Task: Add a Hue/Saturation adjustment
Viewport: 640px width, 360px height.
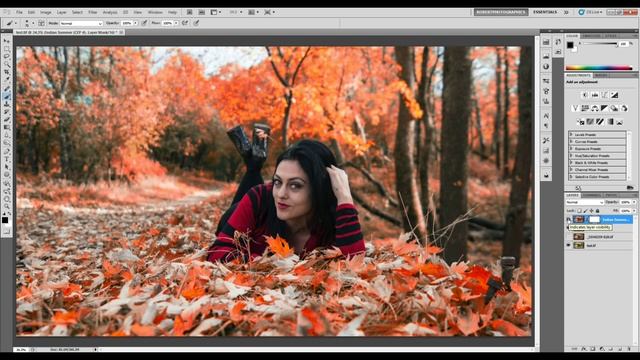Action: click(x=585, y=108)
